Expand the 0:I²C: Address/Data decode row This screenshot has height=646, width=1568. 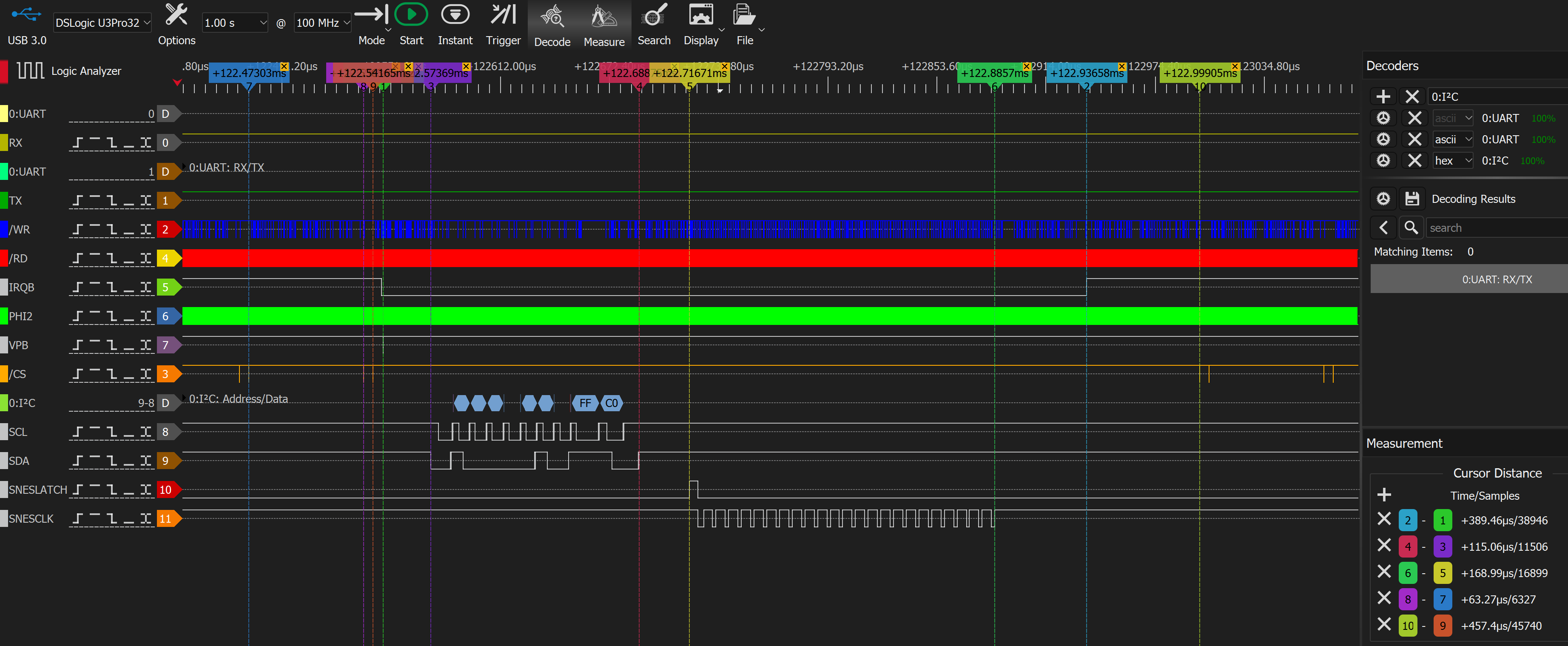point(185,398)
